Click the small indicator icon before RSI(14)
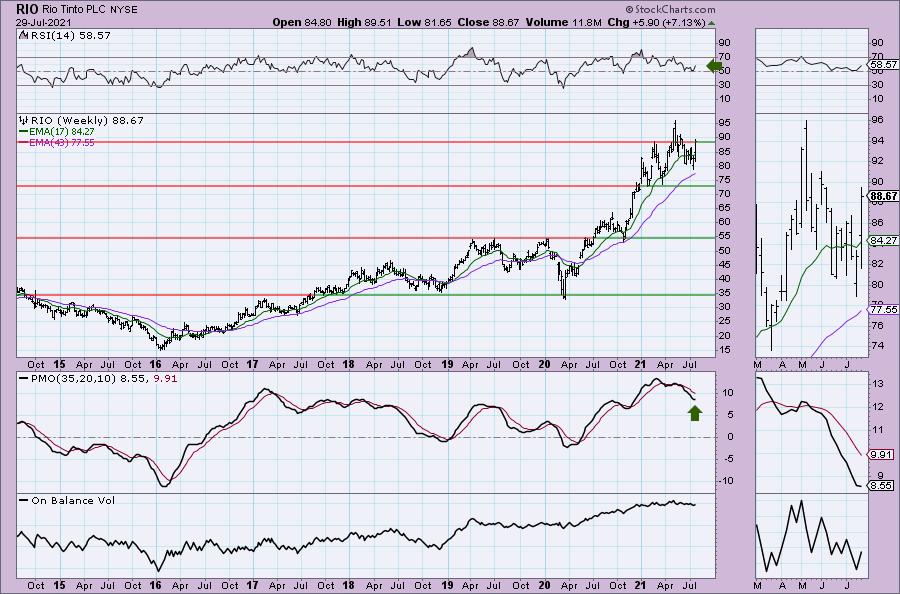Image resolution: width=900 pixels, height=594 pixels. click(x=23, y=35)
